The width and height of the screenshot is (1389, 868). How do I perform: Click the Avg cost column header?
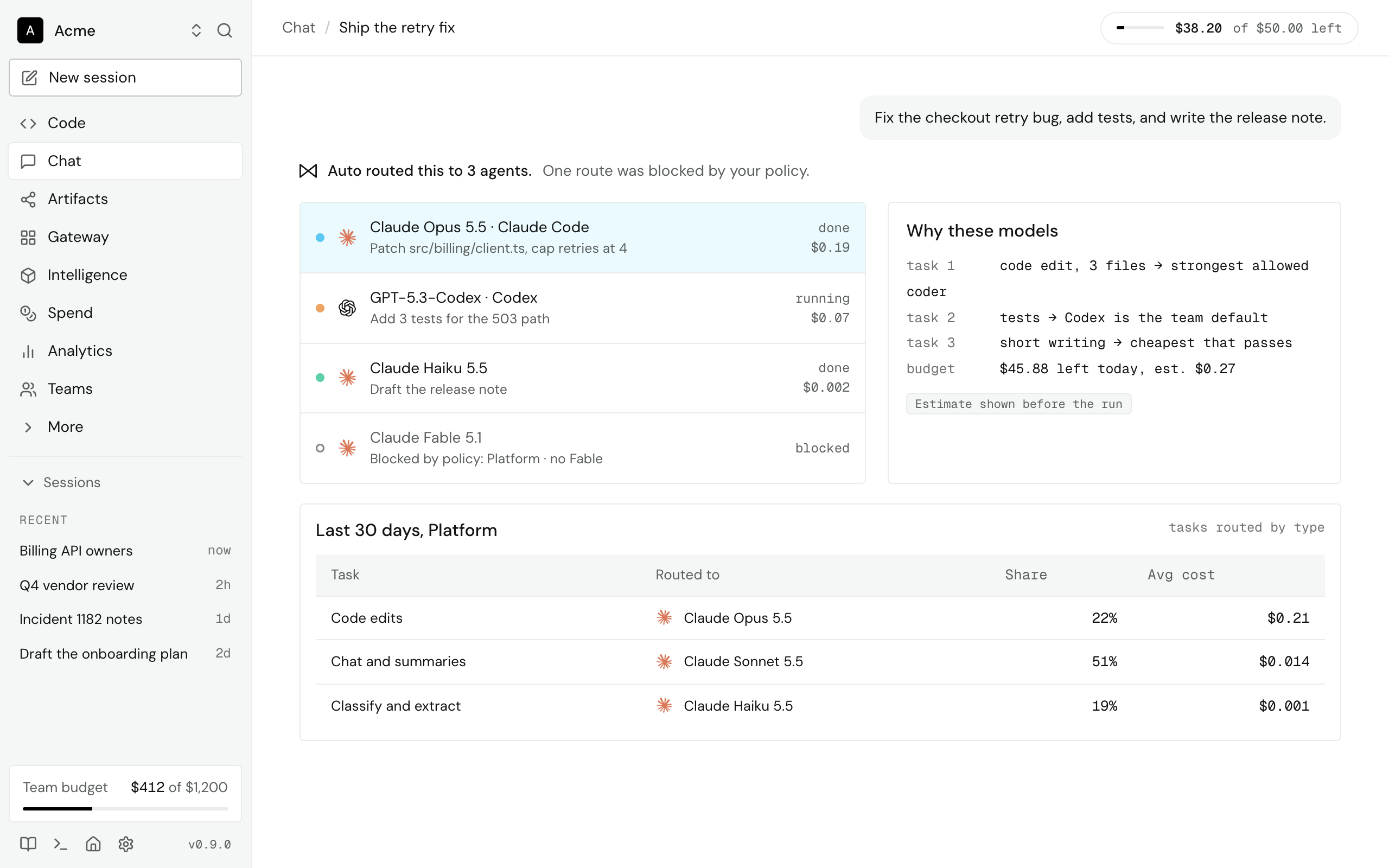[1181, 575]
